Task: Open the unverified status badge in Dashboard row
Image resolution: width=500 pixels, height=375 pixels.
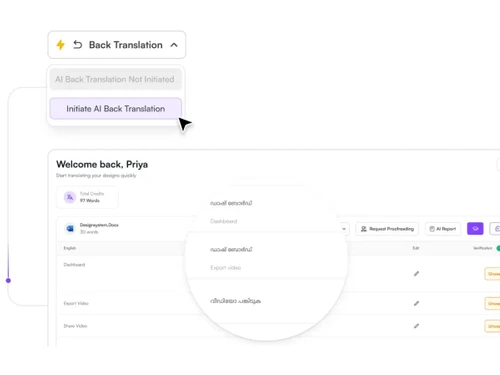Action: click(492, 274)
